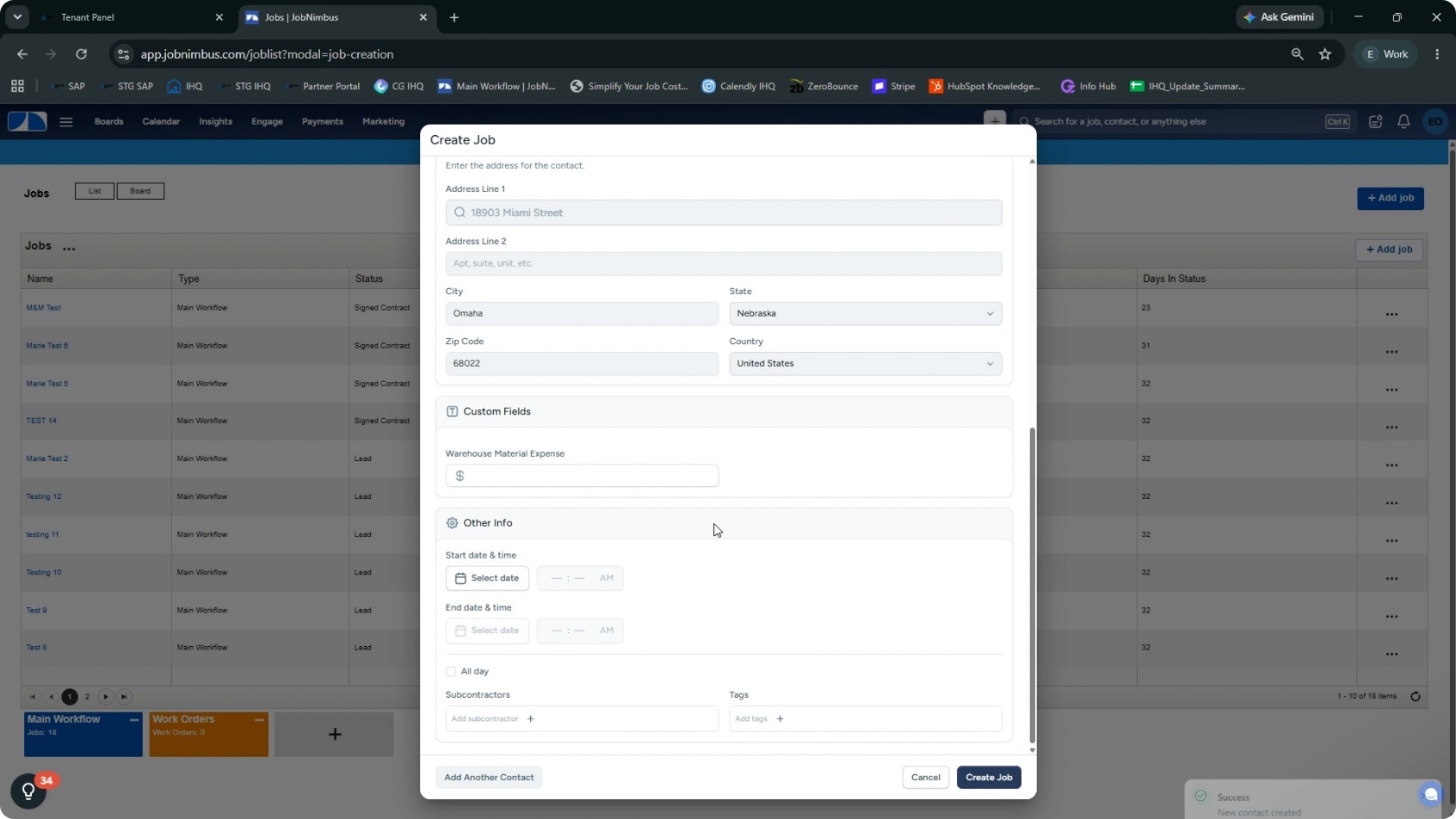Set the end time field
Viewport: 1456px width, 819px height.
pos(580,631)
